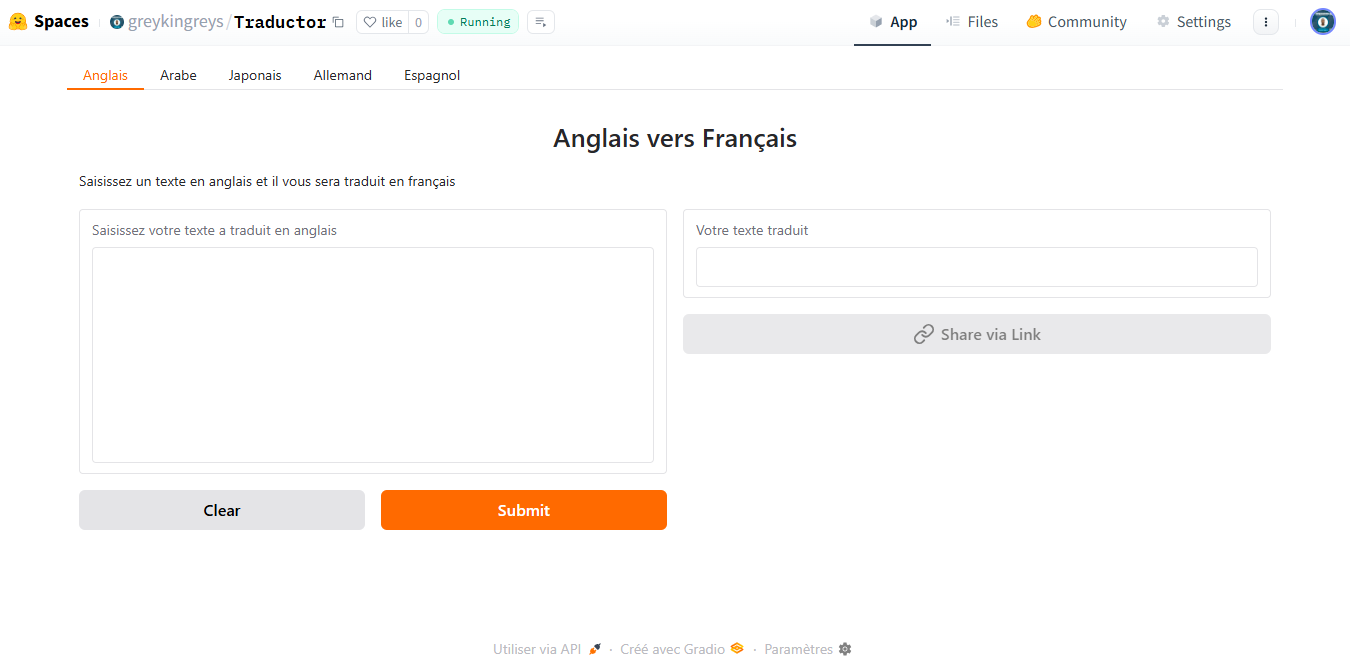Clear the English input text
The width and height of the screenshot is (1350, 660).
click(x=221, y=510)
